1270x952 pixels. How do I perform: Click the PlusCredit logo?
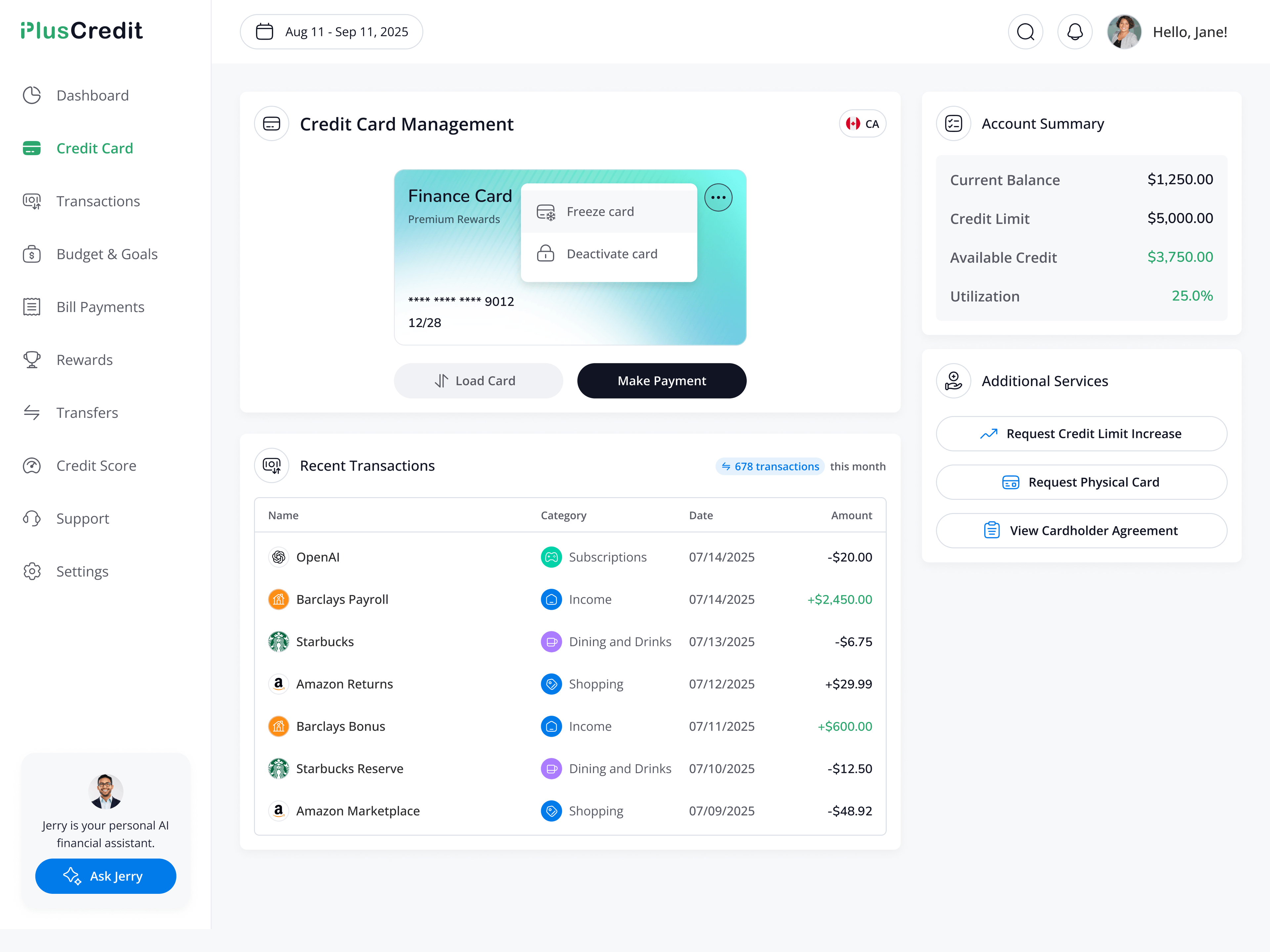tap(82, 31)
